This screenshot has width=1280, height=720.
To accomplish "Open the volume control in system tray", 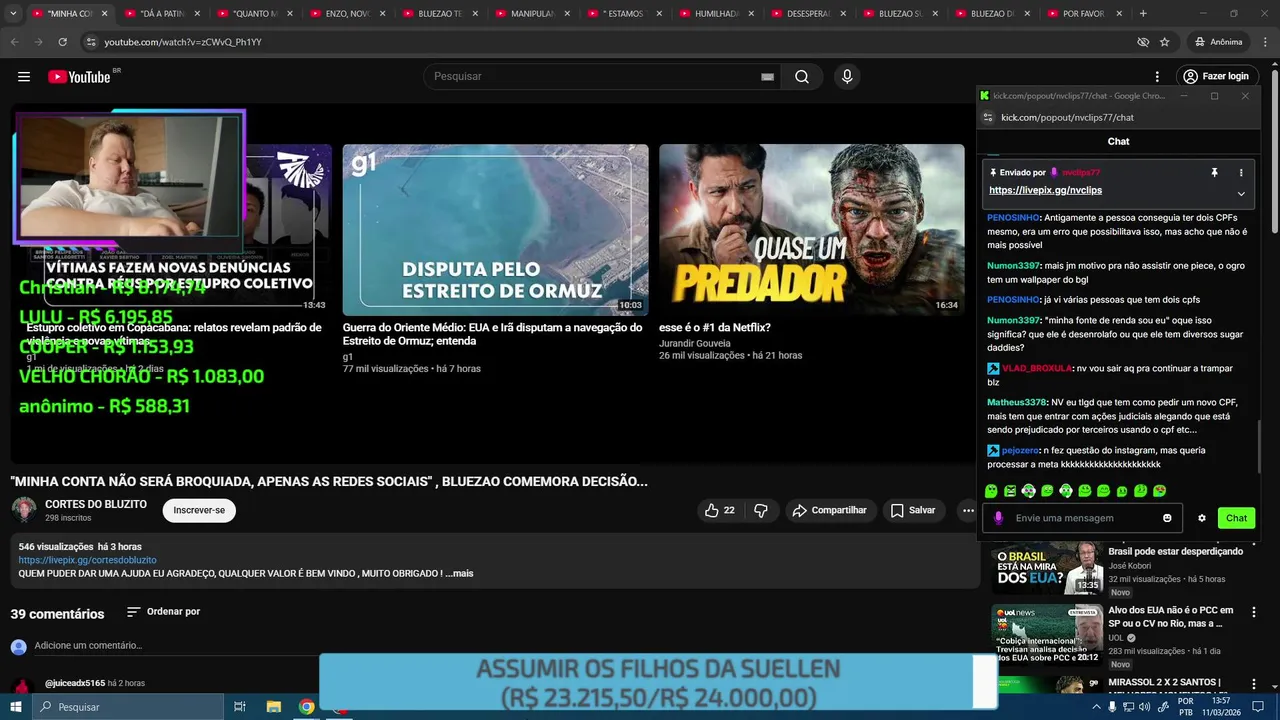I will coord(1144,707).
